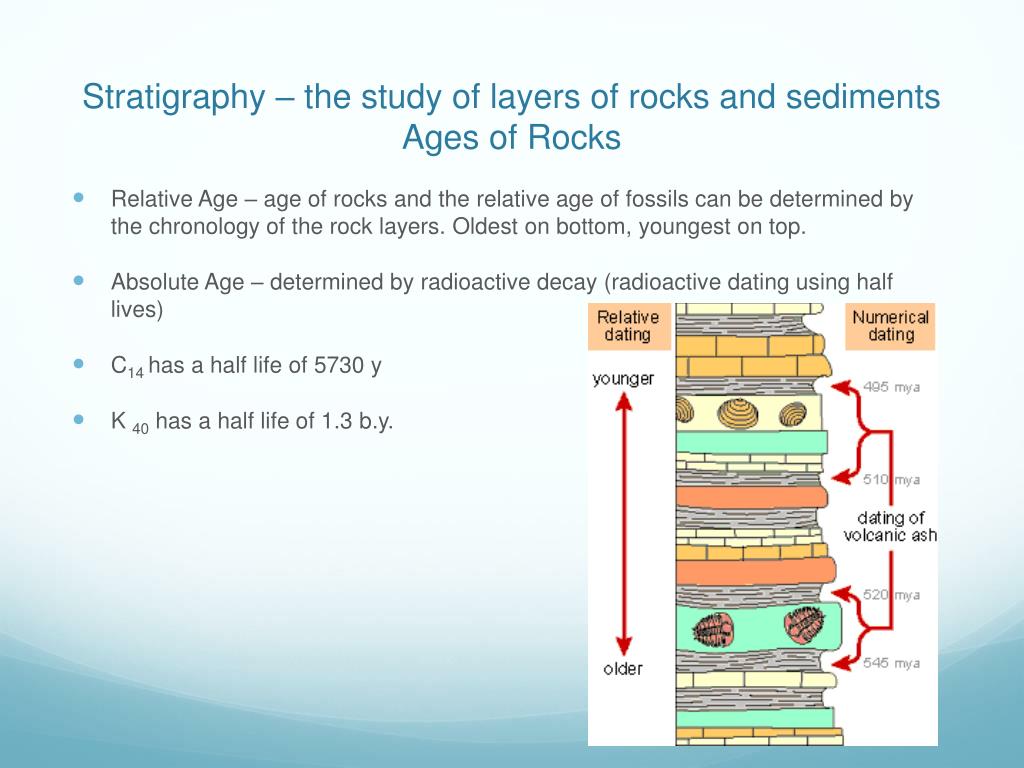Image resolution: width=1024 pixels, height=768 pixels.
Task: Click the word 'older' in diagram
Action: tap(623, 669)
